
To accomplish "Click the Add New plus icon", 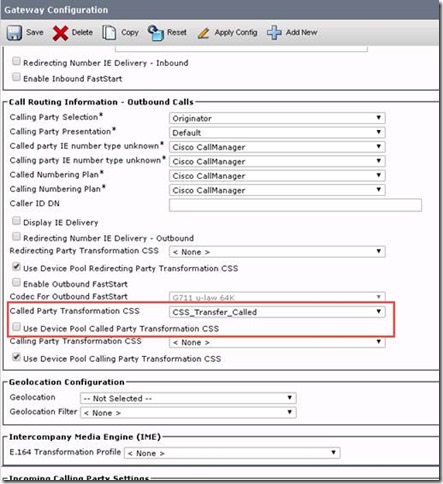I will [274, 33].
